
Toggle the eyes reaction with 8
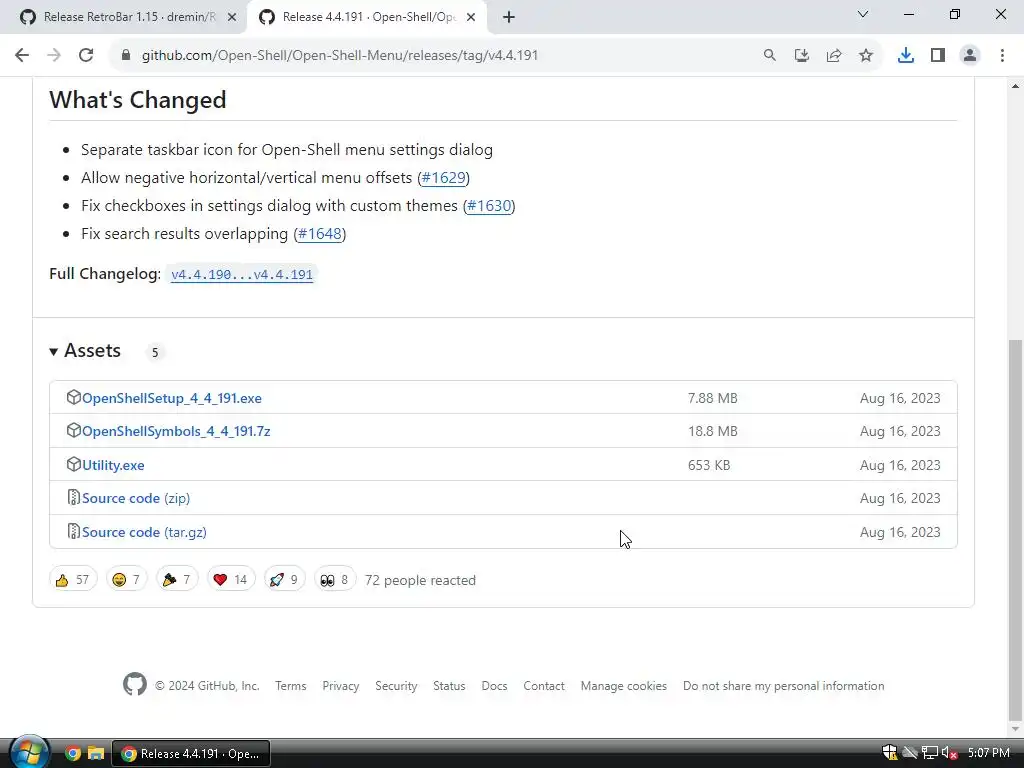point(334,580)
